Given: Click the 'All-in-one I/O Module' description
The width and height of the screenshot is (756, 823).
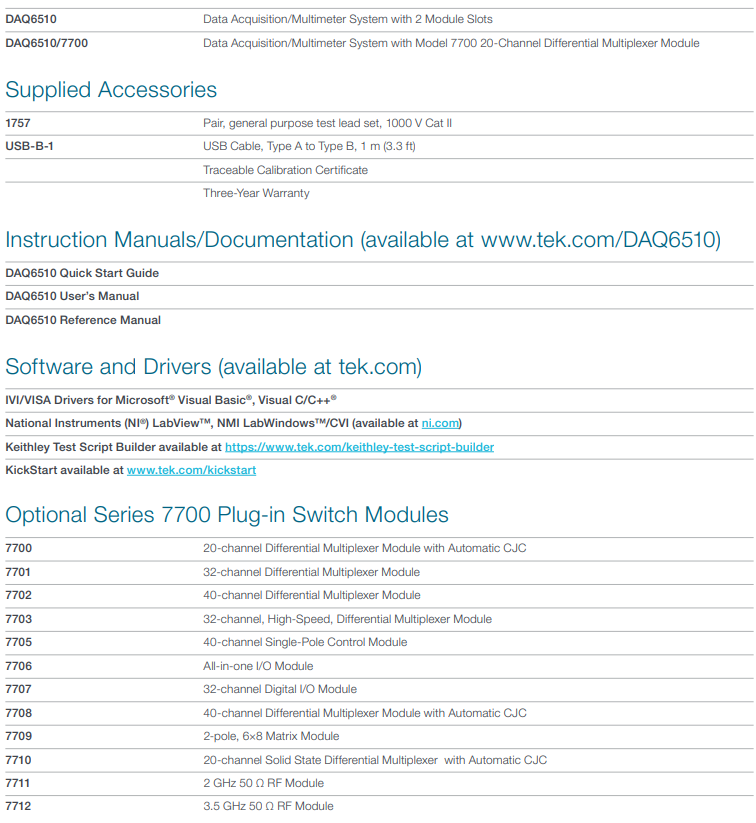Looking at the screenshot, I should 258,666.
